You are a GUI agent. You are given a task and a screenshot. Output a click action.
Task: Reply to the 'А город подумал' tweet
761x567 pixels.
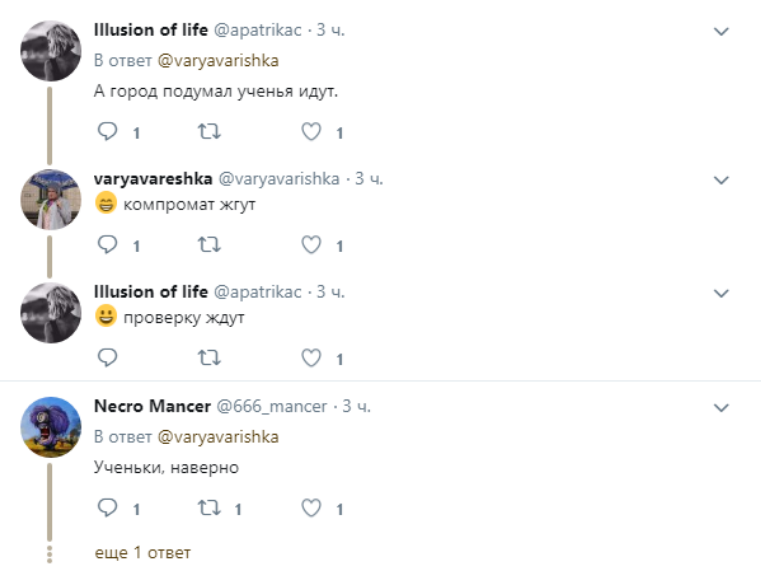pyautogui.click(x=108, y=131)
